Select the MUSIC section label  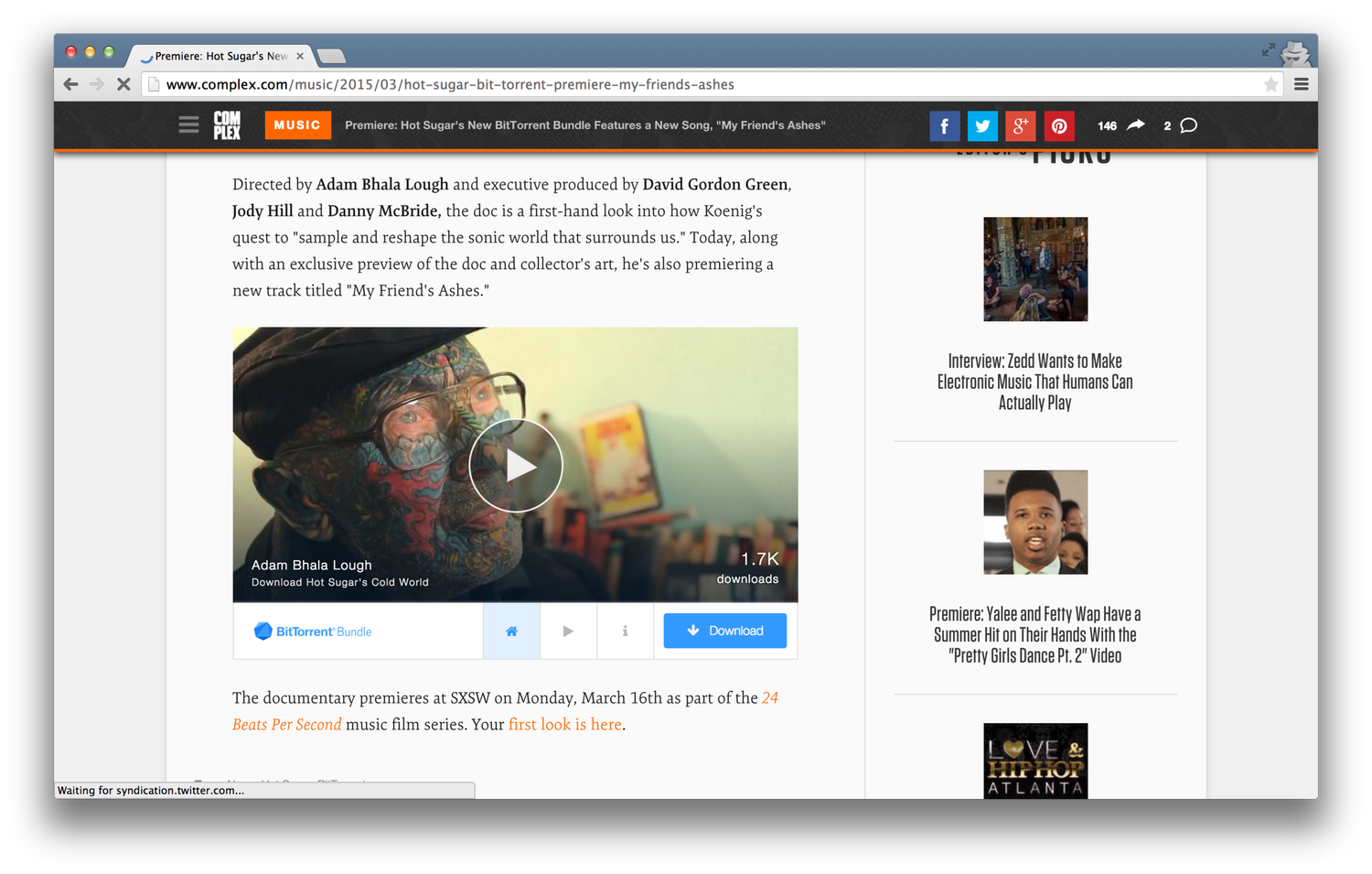pos(297,124)
